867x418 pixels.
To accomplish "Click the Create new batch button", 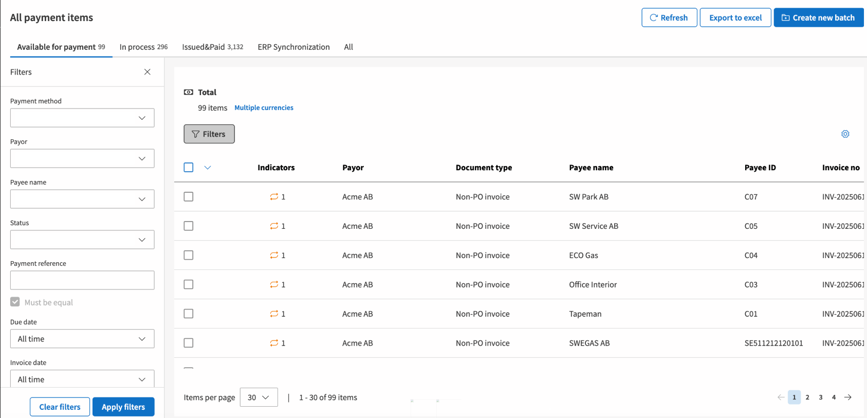I will 818,18.
